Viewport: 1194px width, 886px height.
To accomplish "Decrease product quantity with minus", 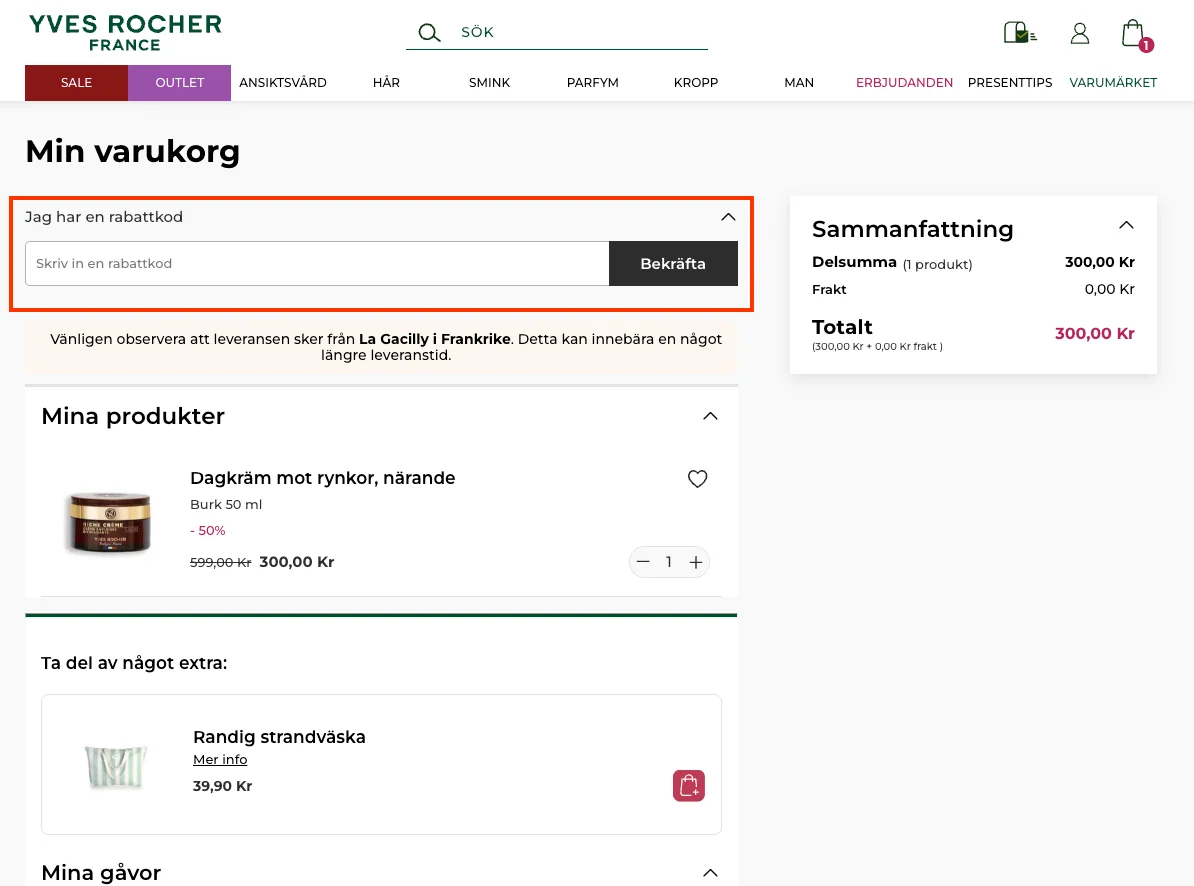I will click(x=643, y=562).
